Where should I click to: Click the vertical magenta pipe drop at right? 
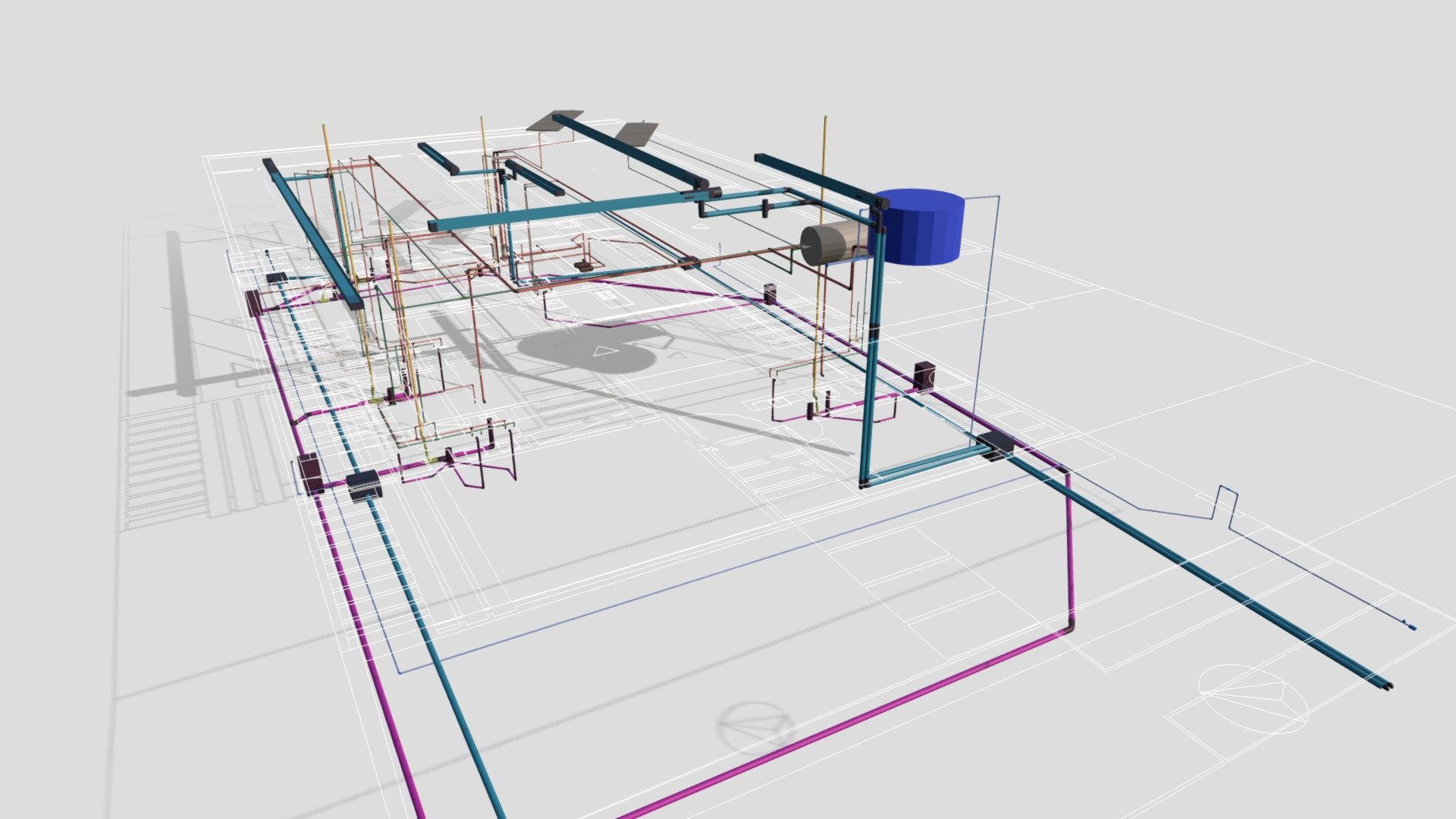pyautogui.click(x=1070, y=550)
